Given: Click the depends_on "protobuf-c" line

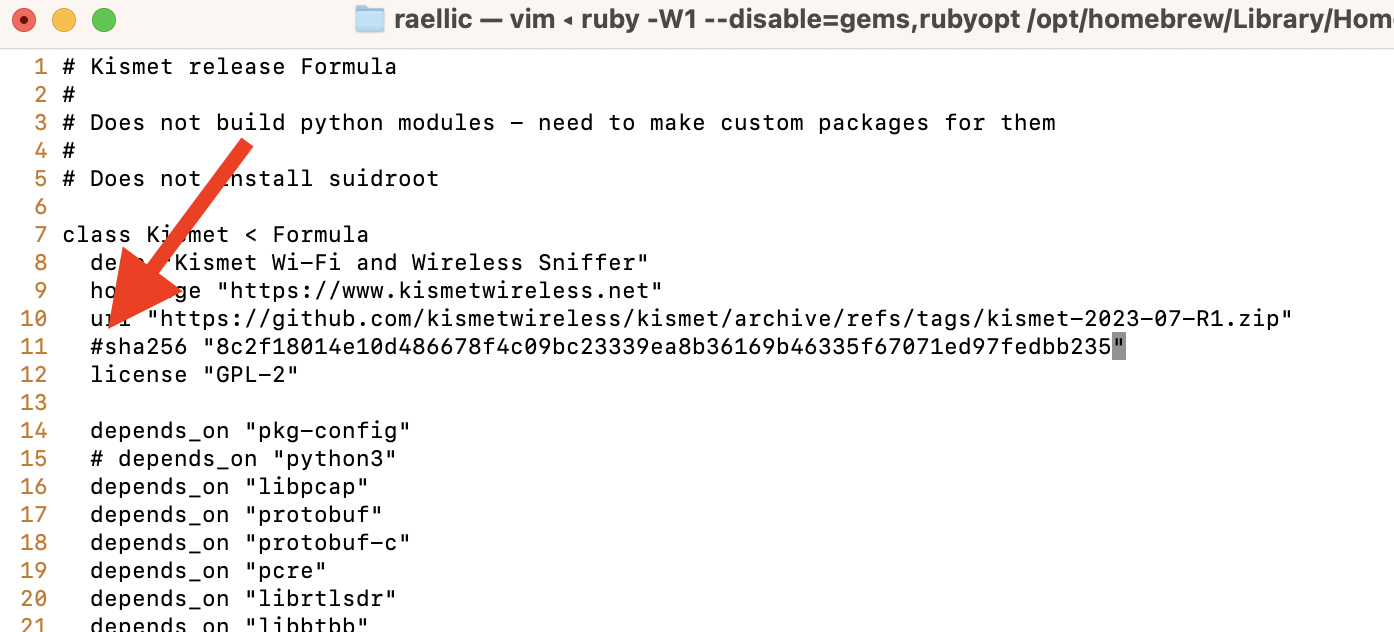Looking at the screenshot, I should click(x=251, y=543).
